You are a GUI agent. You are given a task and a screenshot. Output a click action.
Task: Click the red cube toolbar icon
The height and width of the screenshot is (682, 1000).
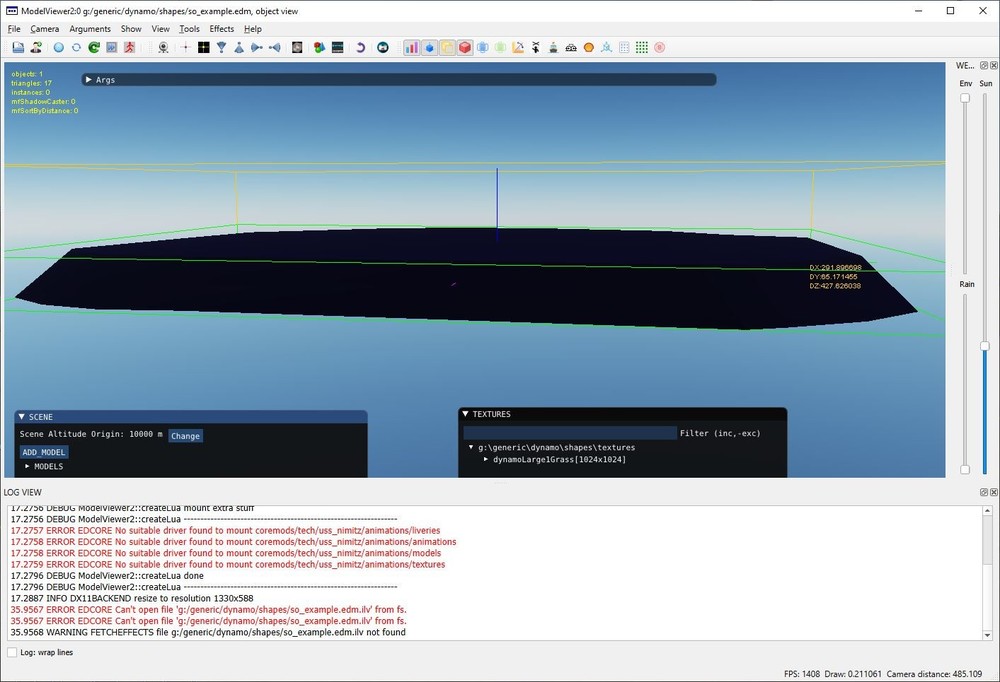[465, 47]
